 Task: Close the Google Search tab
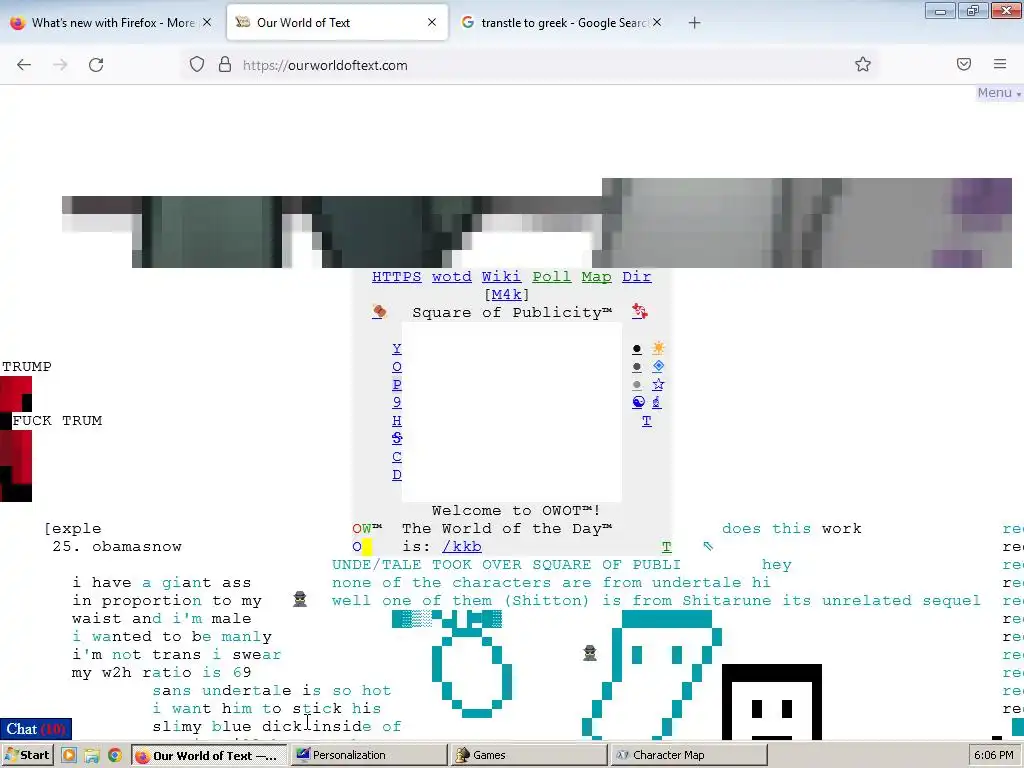click(657, 22)
